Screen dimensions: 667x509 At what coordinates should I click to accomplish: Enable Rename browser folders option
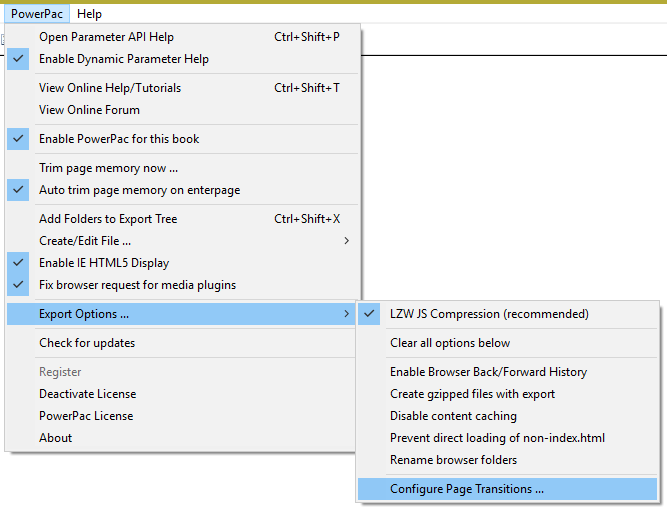coord(507,461)
